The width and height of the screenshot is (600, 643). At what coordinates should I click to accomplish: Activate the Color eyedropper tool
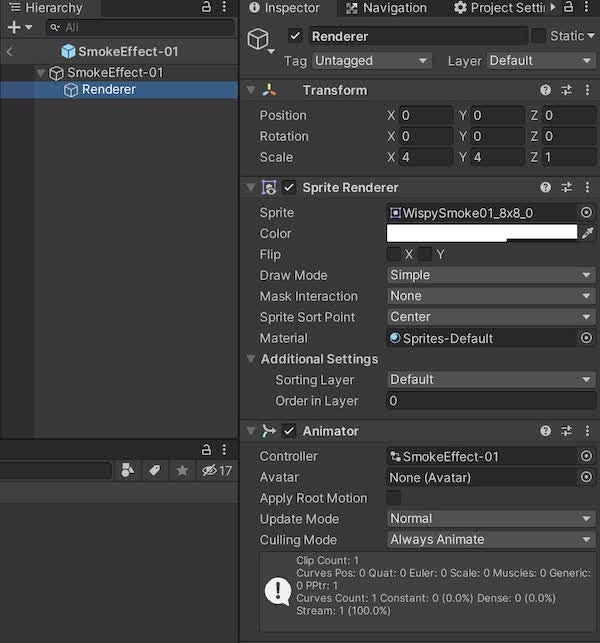point(587,233)
